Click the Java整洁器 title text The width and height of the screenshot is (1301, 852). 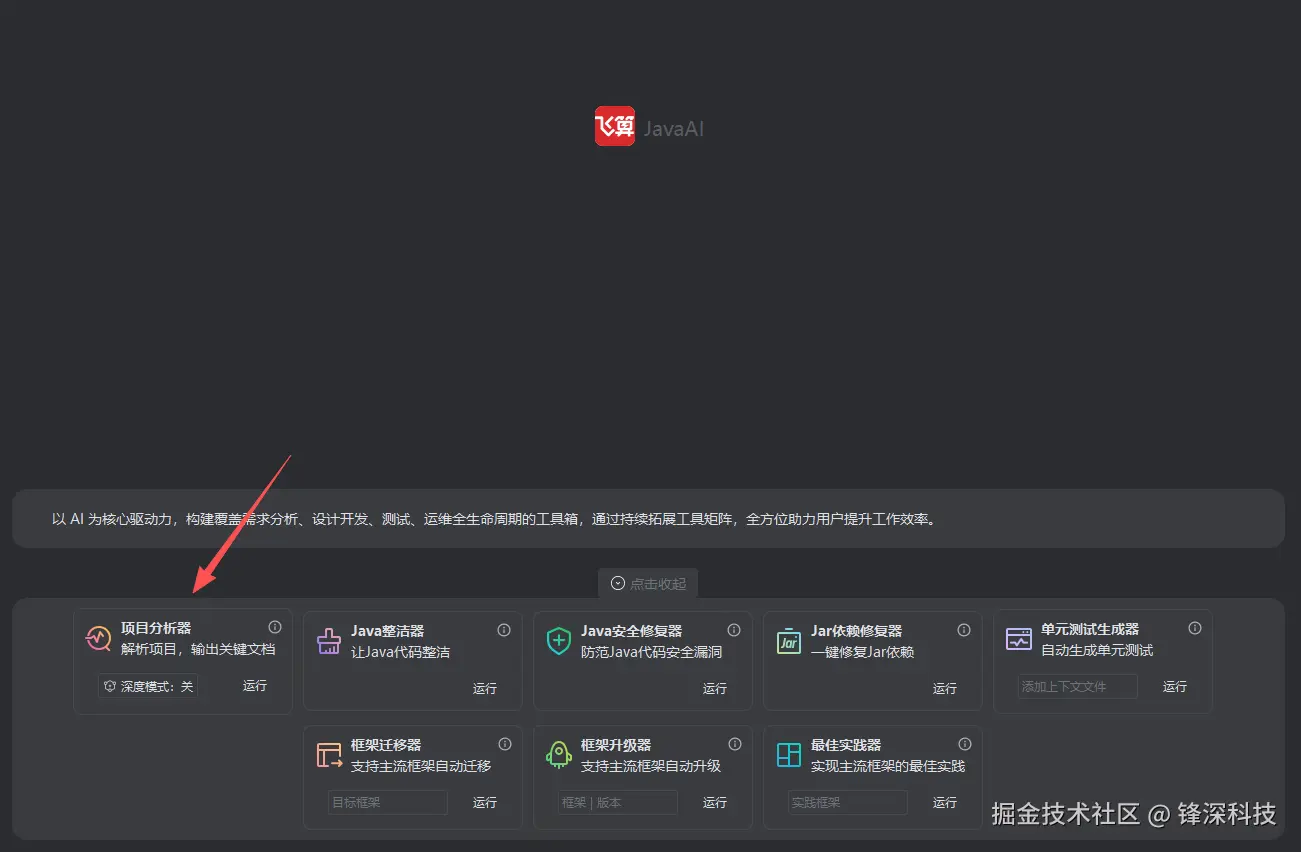tap(388, 631)
